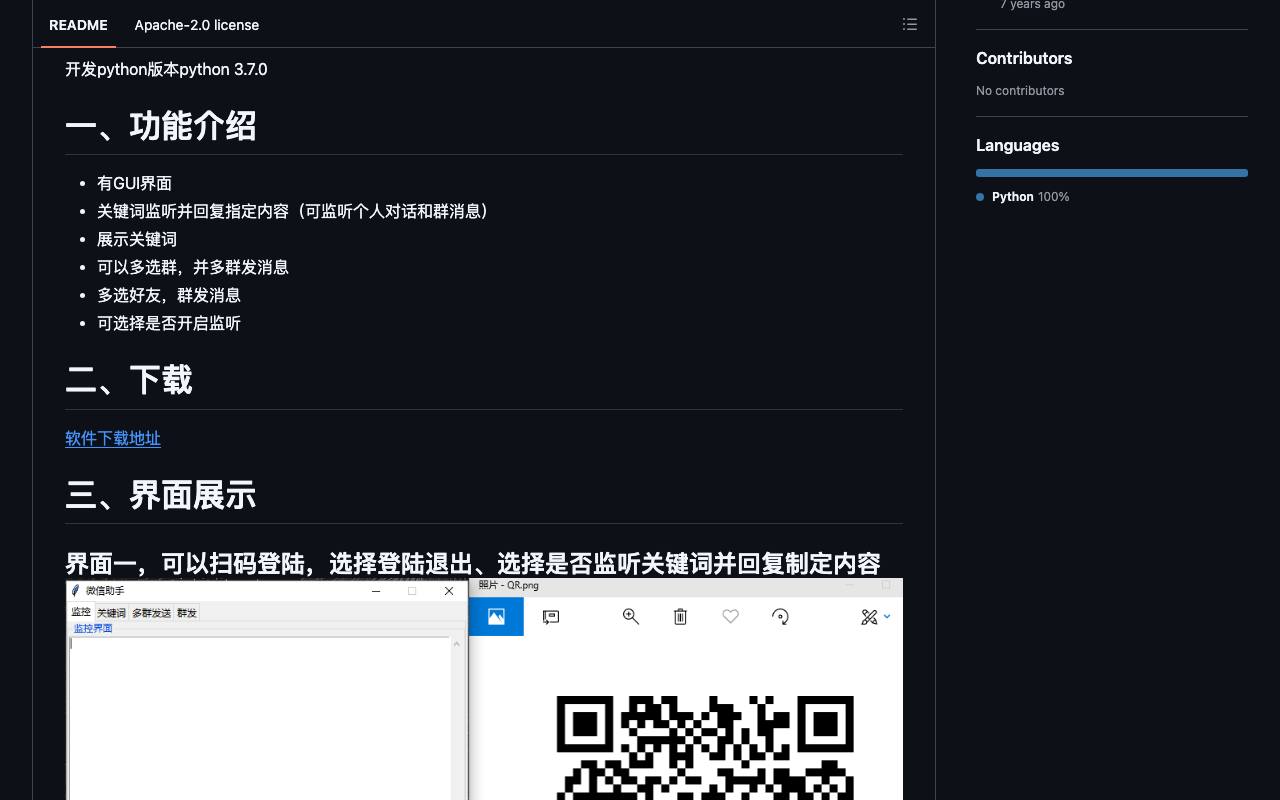This screenshot has height=800, width=1280.
Task: Switch to the README tab
Action: coord(78,25)
